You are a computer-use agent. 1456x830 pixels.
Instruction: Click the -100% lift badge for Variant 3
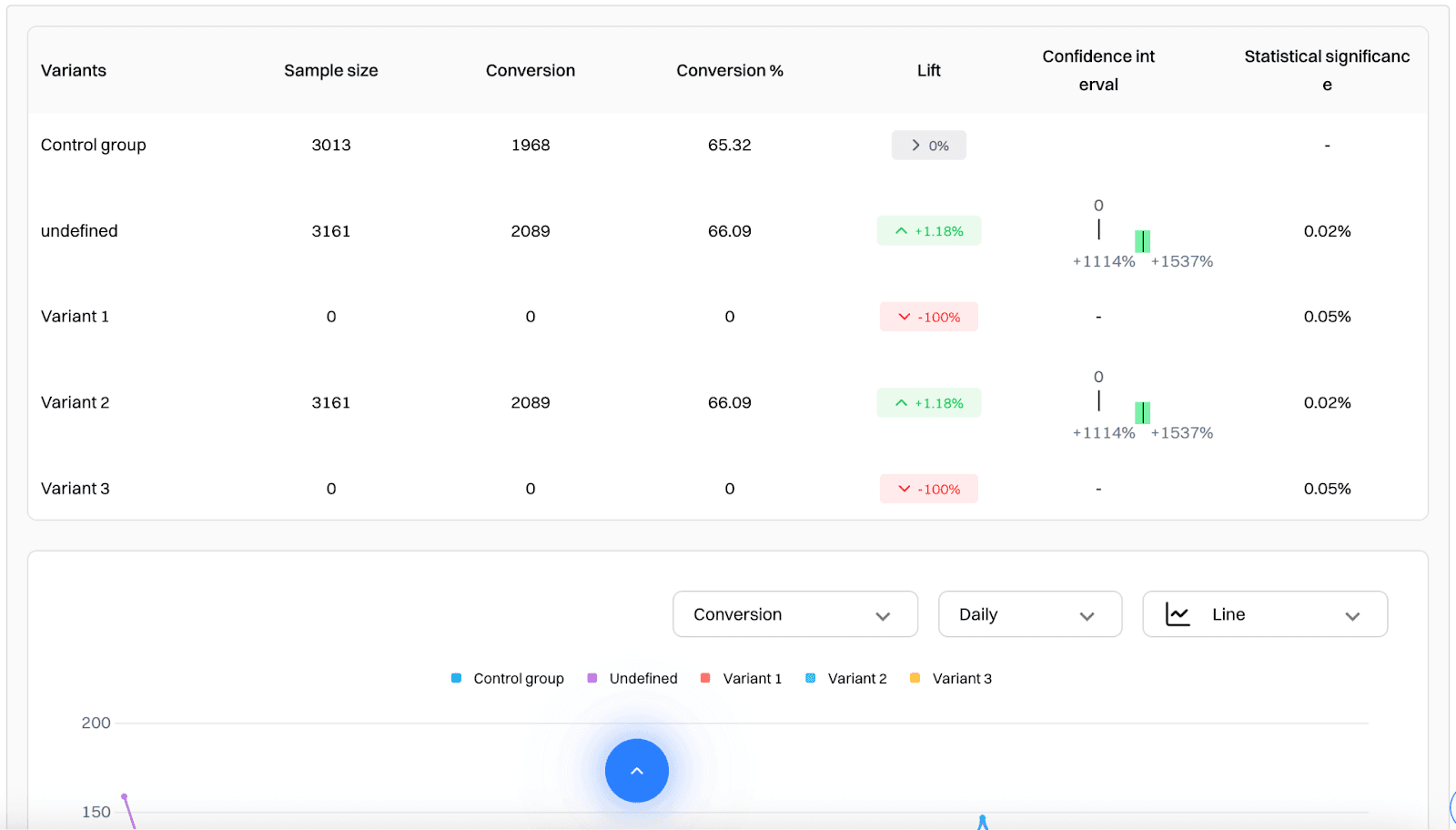tap(928, 488)
